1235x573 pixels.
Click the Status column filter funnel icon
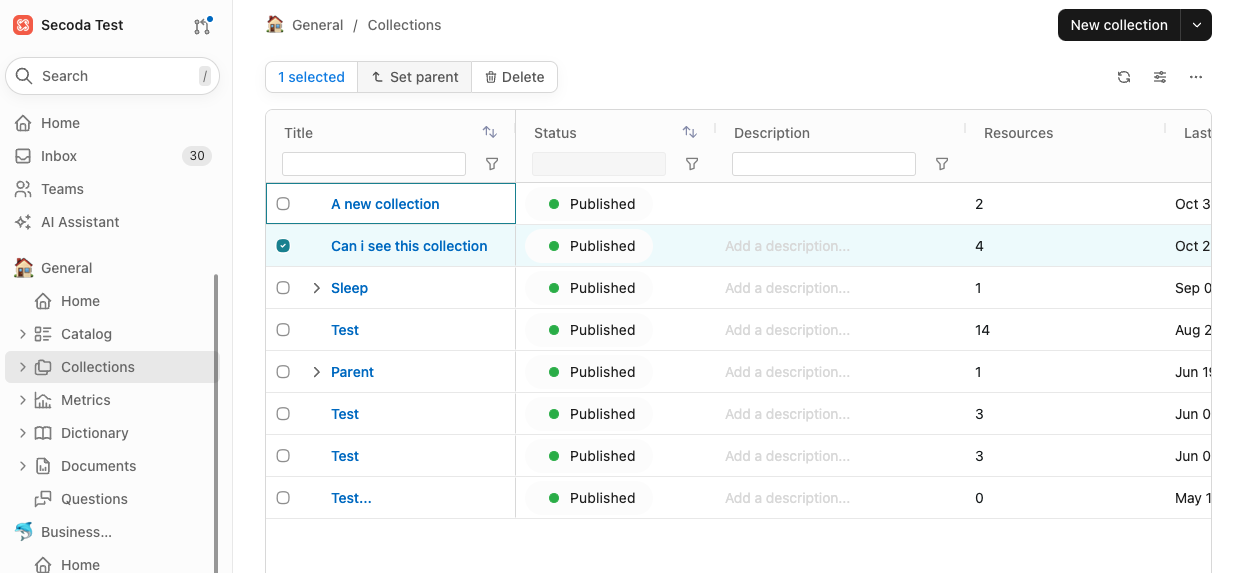692,164
